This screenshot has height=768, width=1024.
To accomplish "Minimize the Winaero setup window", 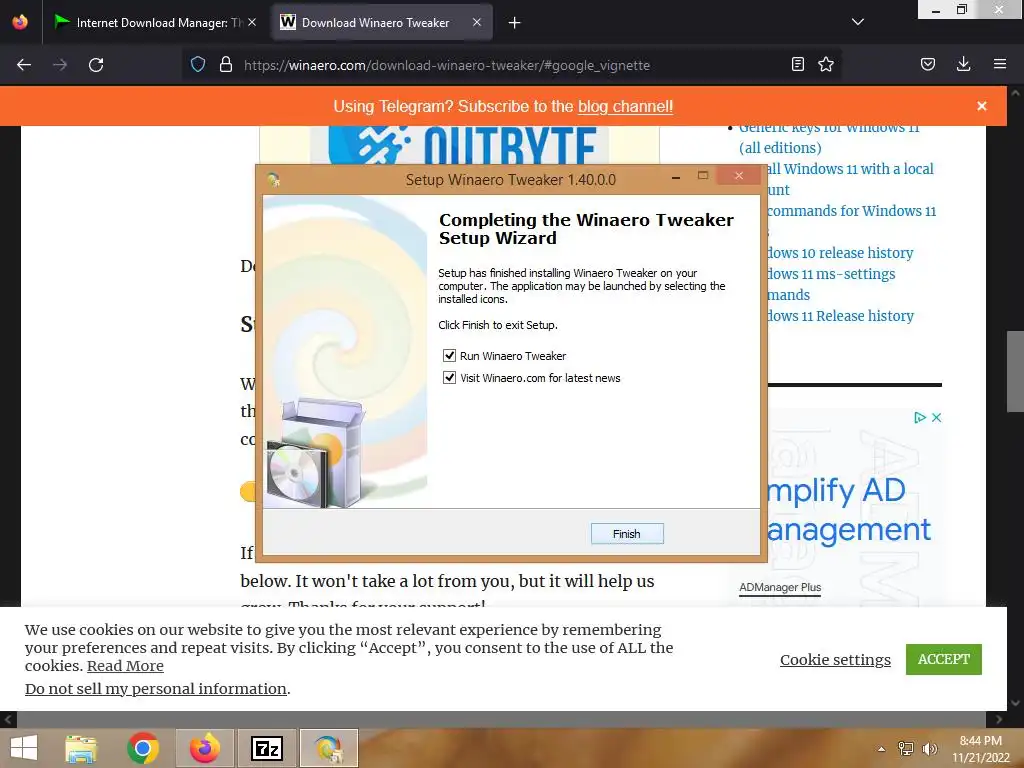I will (676, 177).
